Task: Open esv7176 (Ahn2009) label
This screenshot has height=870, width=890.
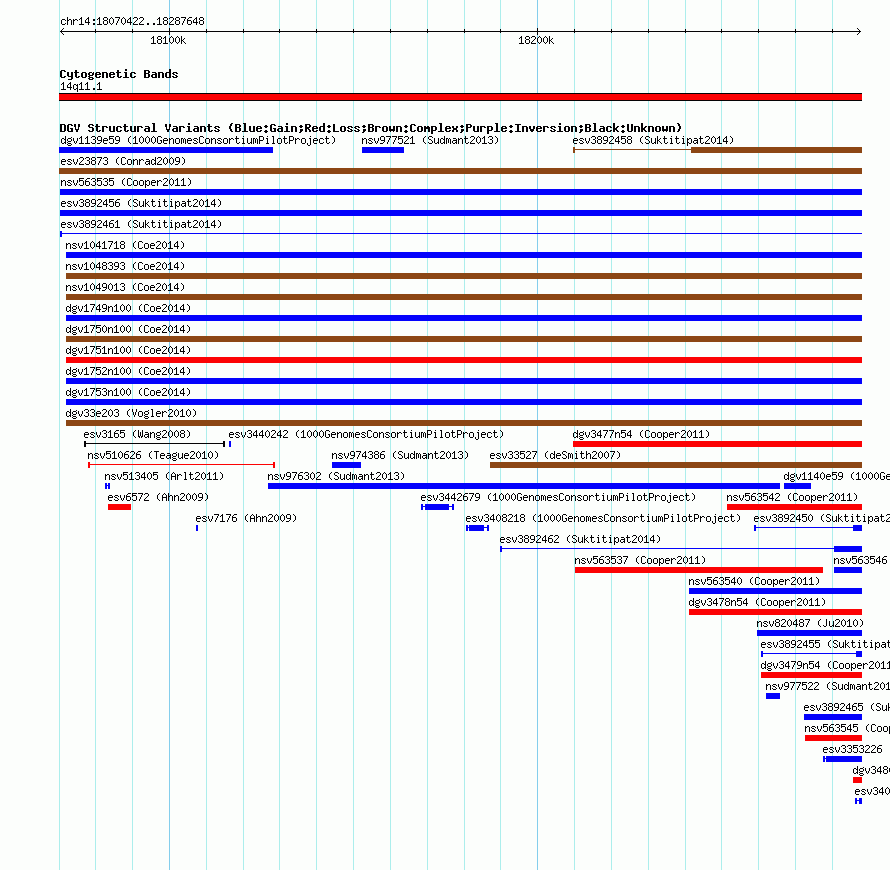Action: click(x=246, y=518)
